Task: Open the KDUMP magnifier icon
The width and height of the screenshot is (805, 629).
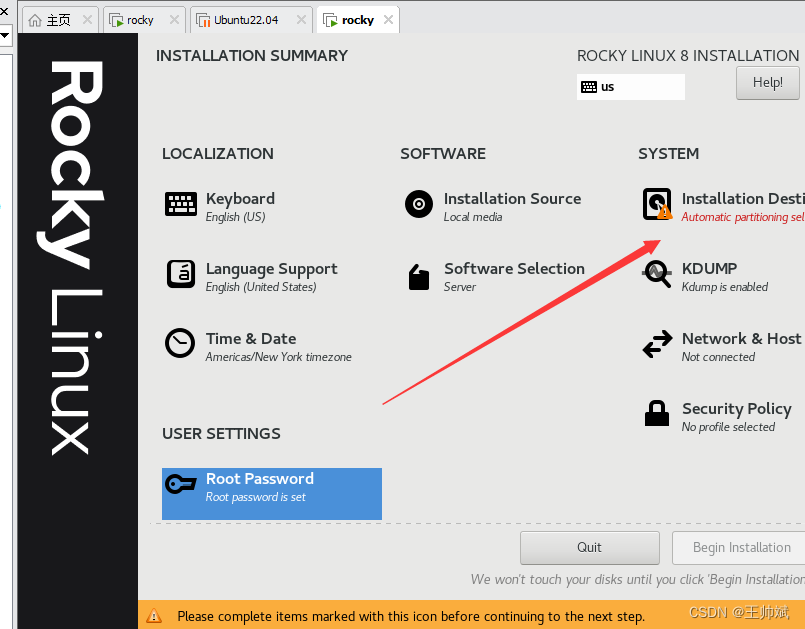Action: click(657, 274)
